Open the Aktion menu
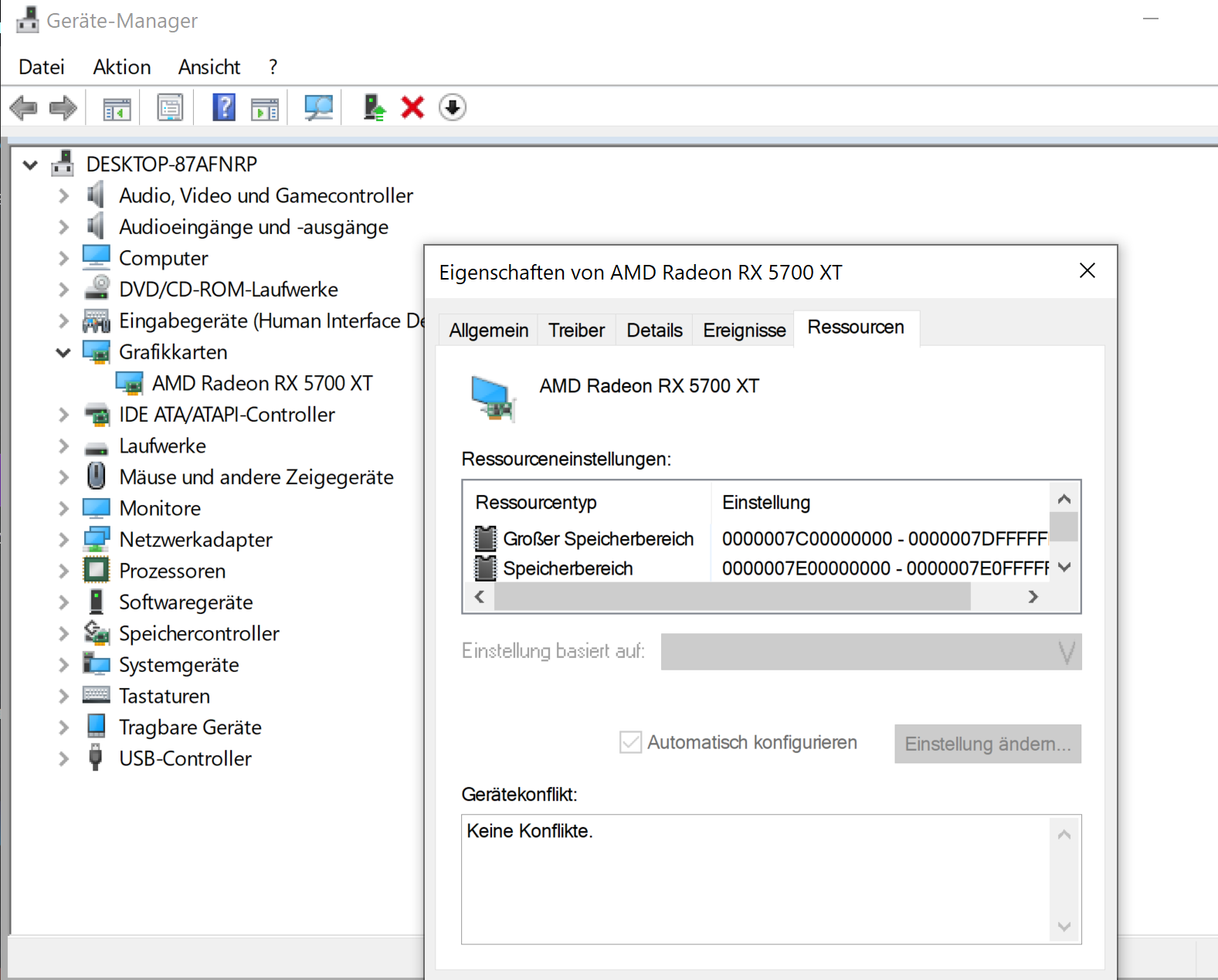Viewport: 1218px width, 980px height. (x=122, y=67)
